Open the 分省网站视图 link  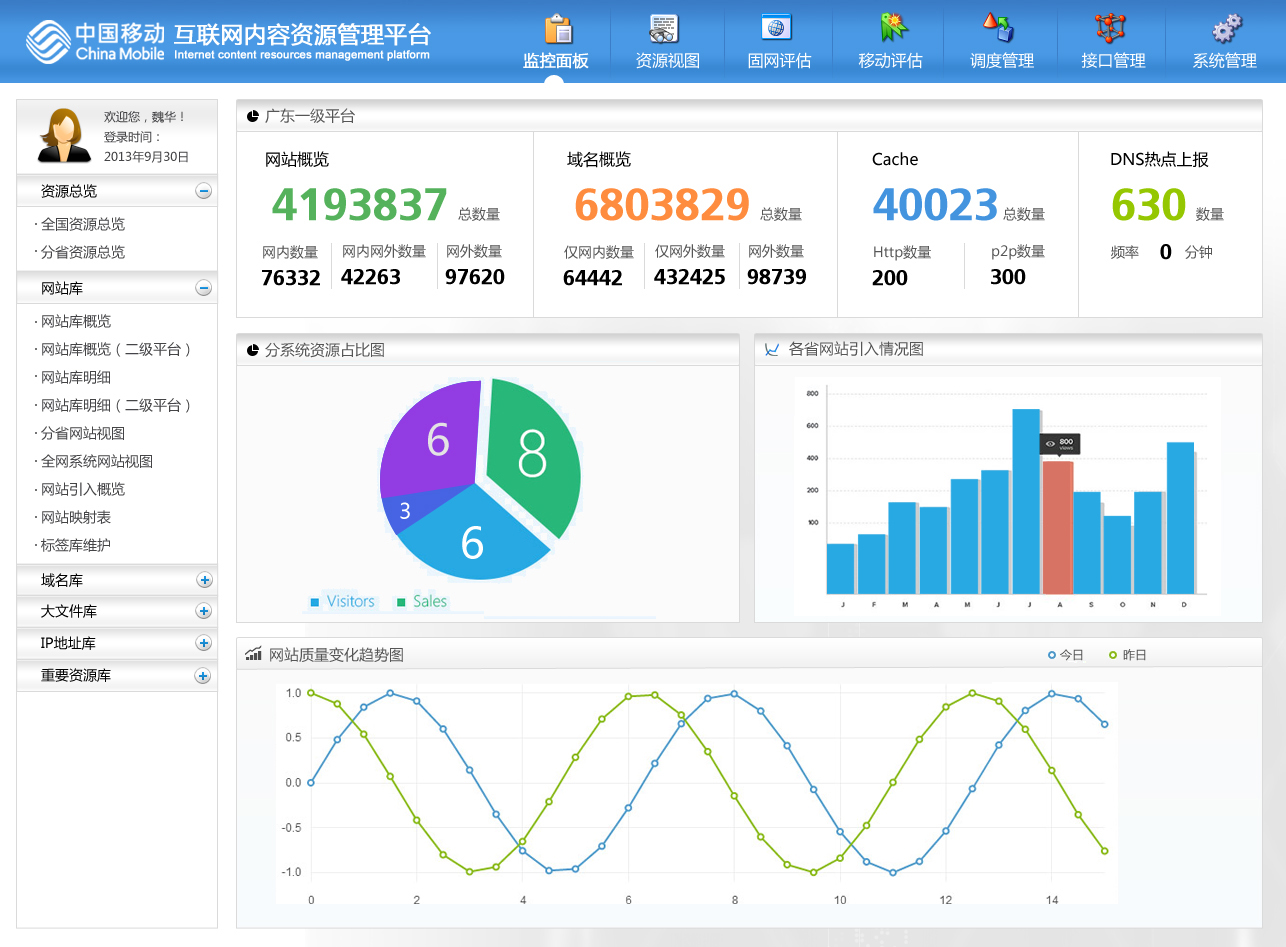click(83, 433)
